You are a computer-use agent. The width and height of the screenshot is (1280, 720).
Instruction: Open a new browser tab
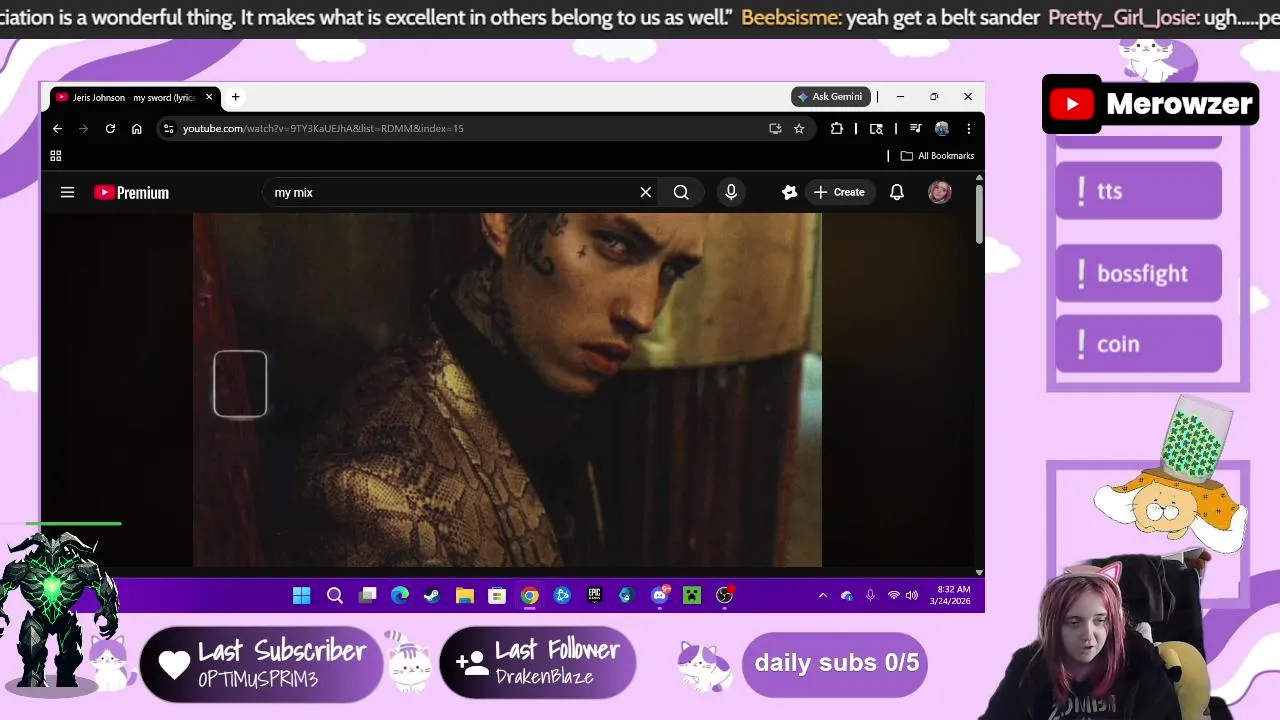[235, 97]
